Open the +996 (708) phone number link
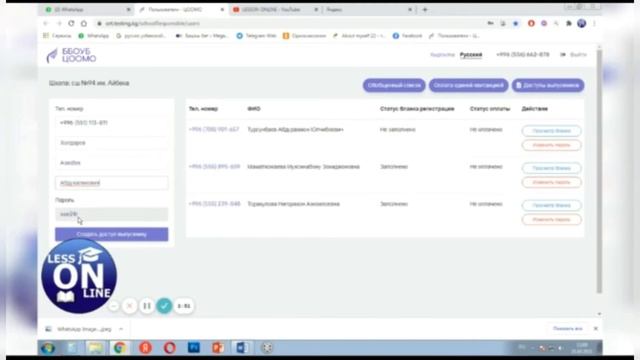 (214, 129)
